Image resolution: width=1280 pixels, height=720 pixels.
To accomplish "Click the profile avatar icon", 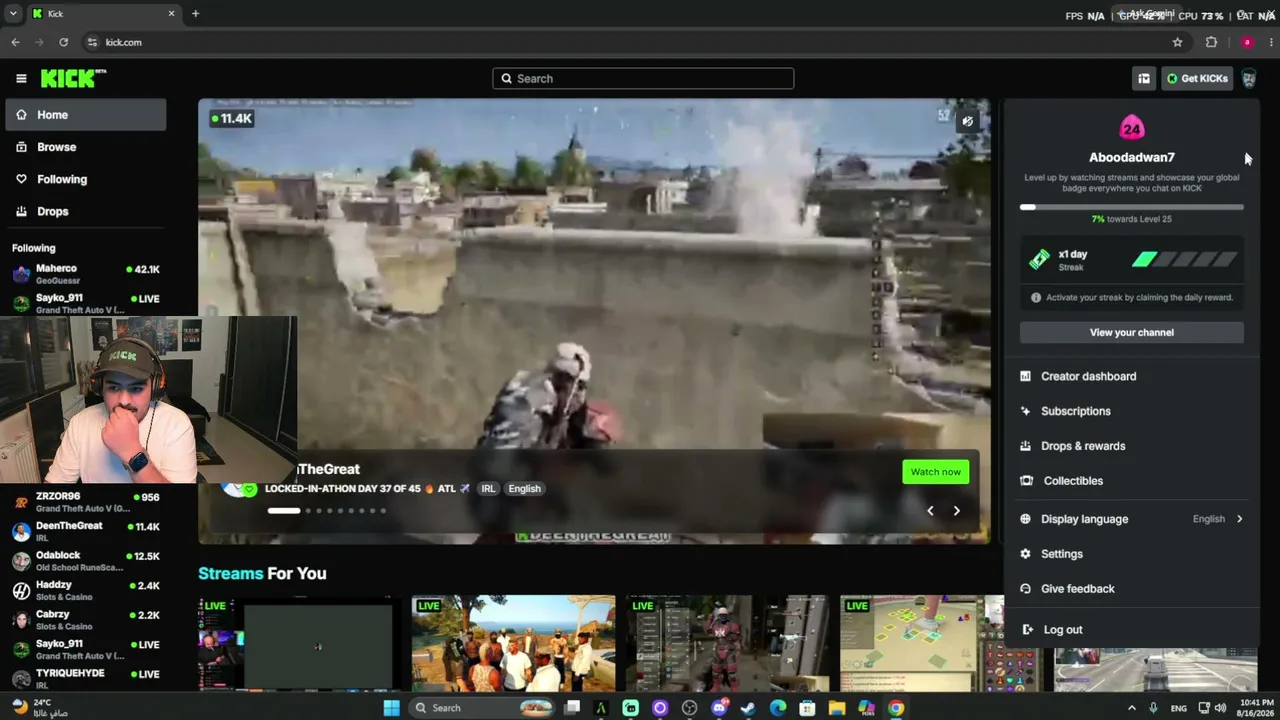I will tap(1248, 78).
